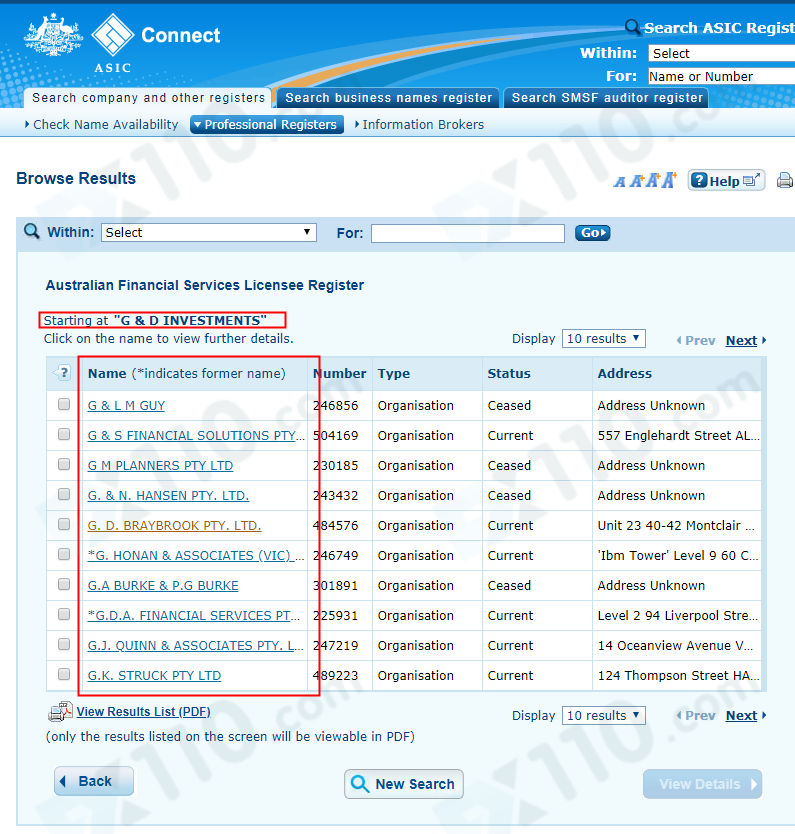795x834 pixels.
Task: Click the printer icon
Action: (785, 180)
